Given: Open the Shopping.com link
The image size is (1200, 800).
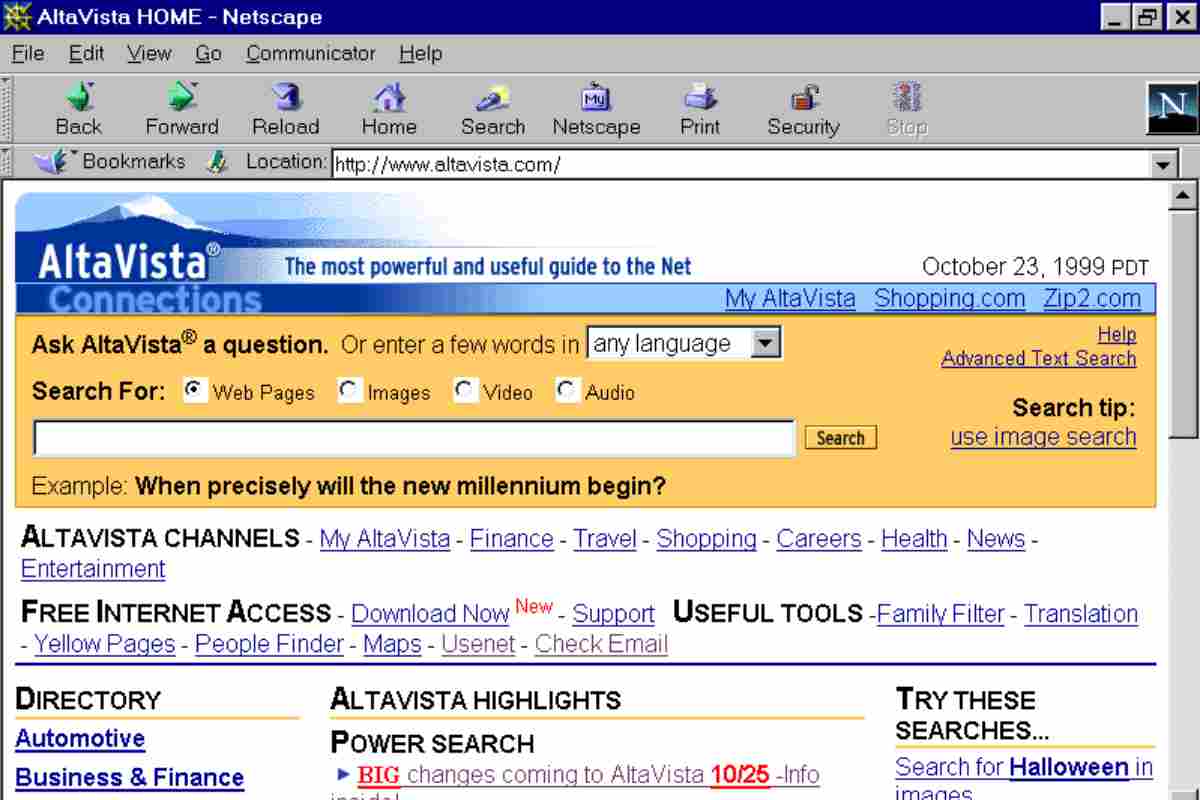Looking at the screenshot, I should tap(949, 298).
